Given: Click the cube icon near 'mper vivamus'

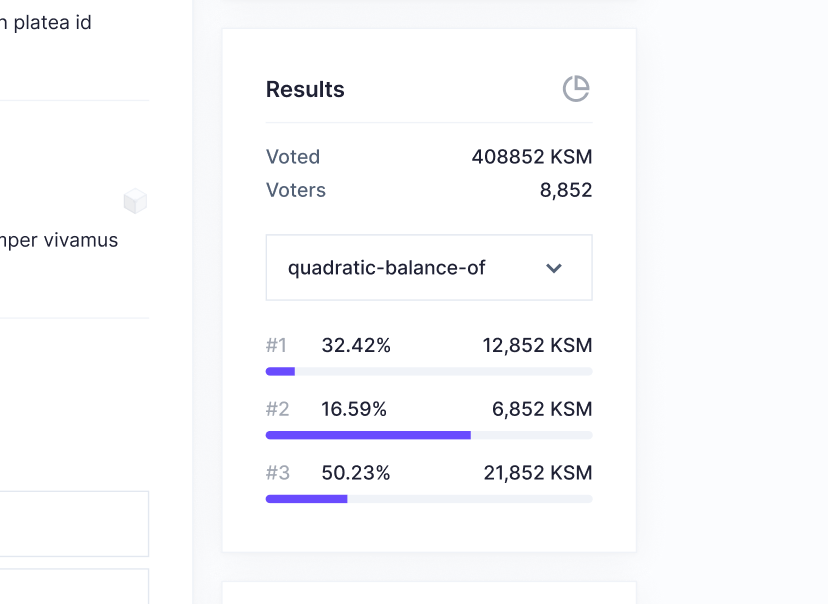Looking at the screenshot, I should pos(136,201).
